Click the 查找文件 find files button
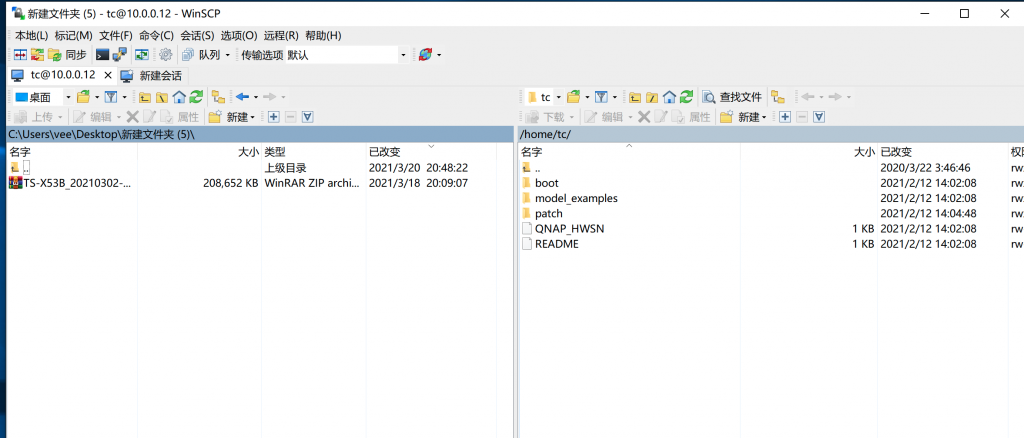This screenshot has width=1024, height=438. pyautogui.click(x=733, y=97)
